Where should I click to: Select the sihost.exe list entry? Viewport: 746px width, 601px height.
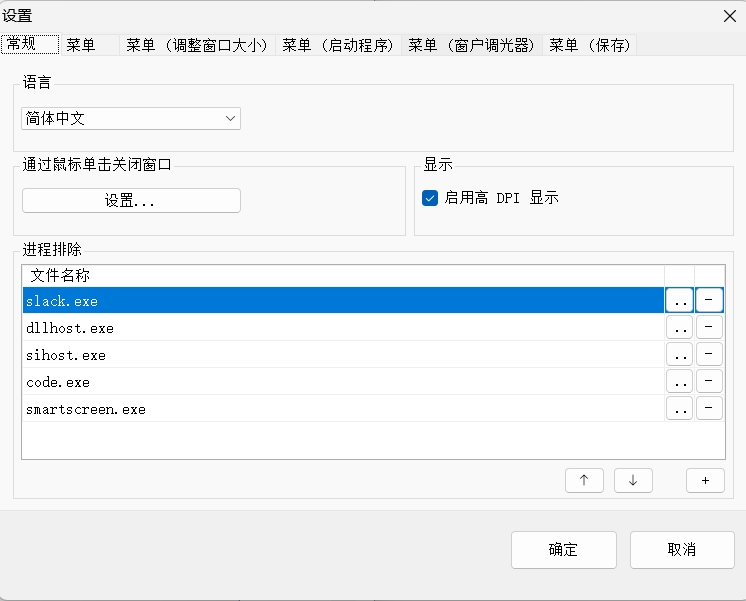click(66, 355)
